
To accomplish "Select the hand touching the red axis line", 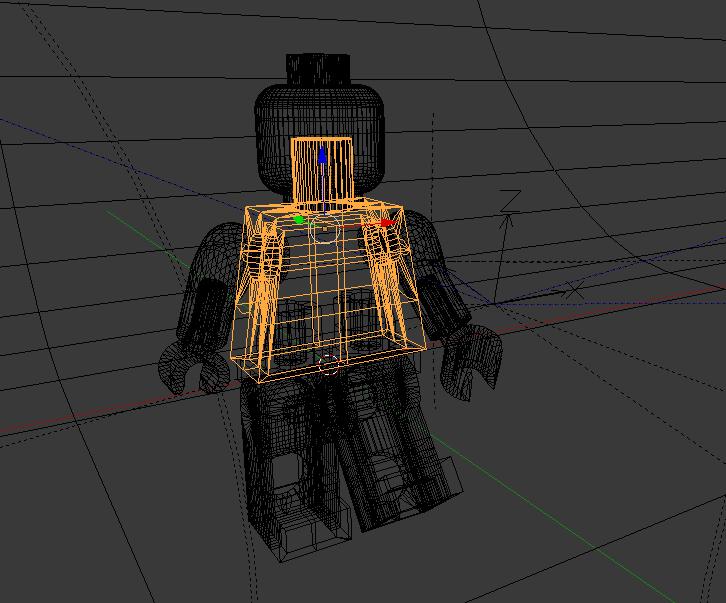I will tap(194, 368).
